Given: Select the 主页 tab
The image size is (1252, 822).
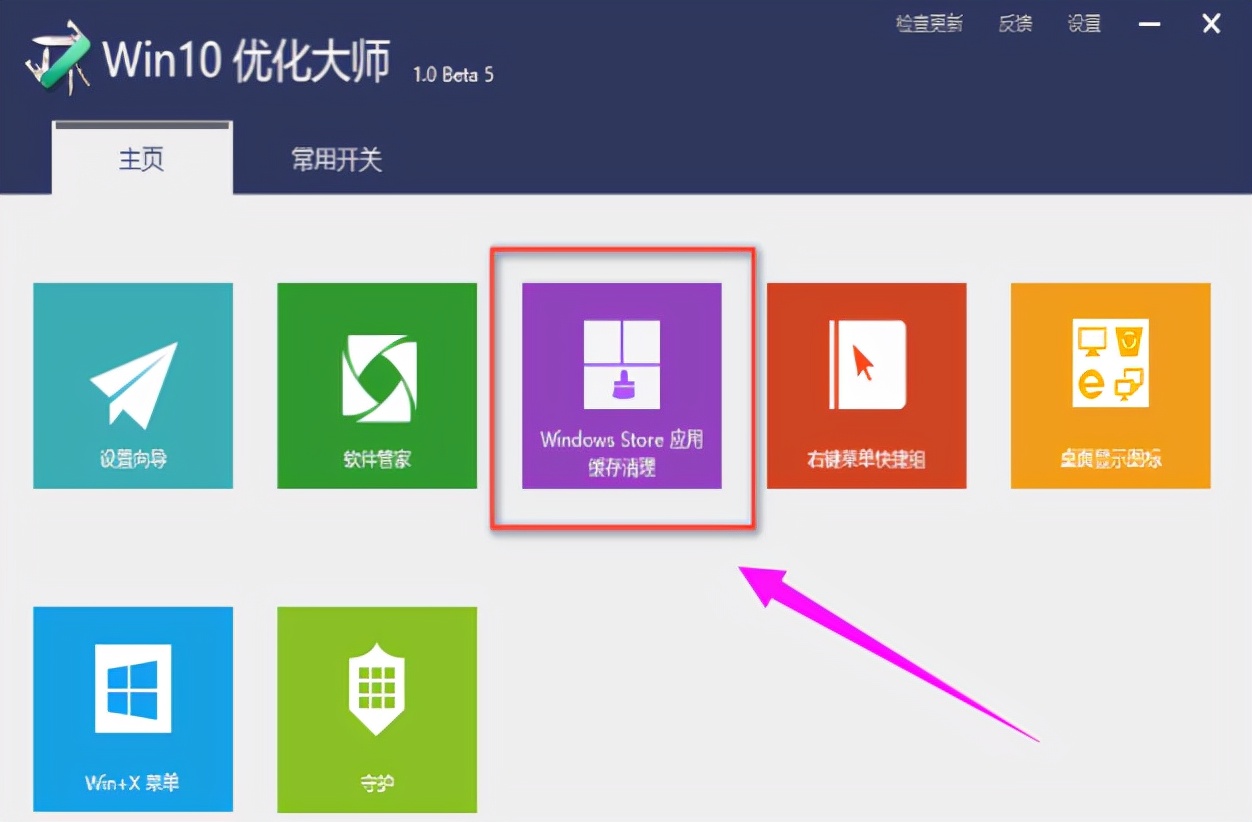Looking at the screenshot, I should 141,160.
